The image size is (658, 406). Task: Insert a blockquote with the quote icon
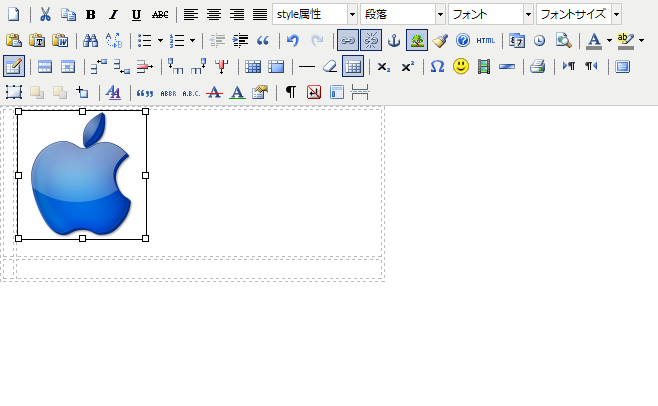(264, 41)
